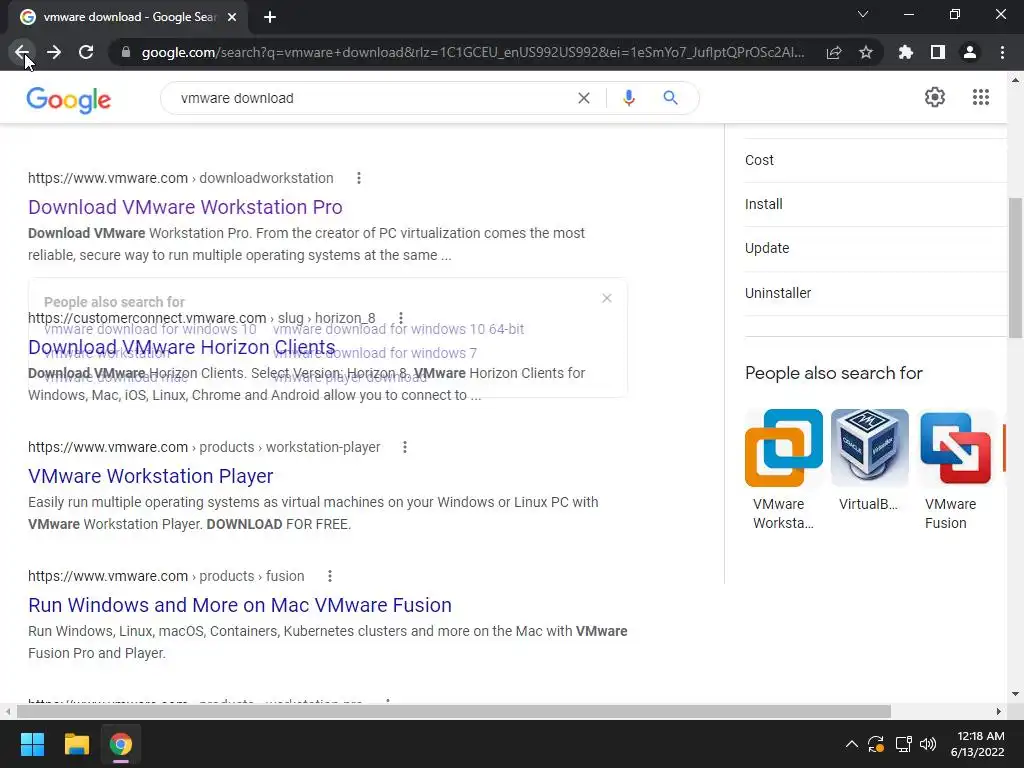Open the clock and date panel
The image size is (1024, 768).
[x=977, y=744]
